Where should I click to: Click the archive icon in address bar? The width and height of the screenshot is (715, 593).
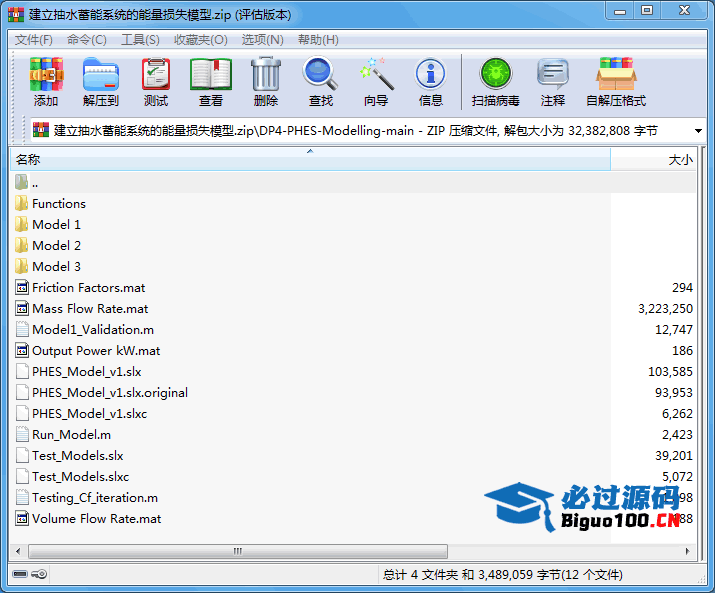click(x=41, y=130)
